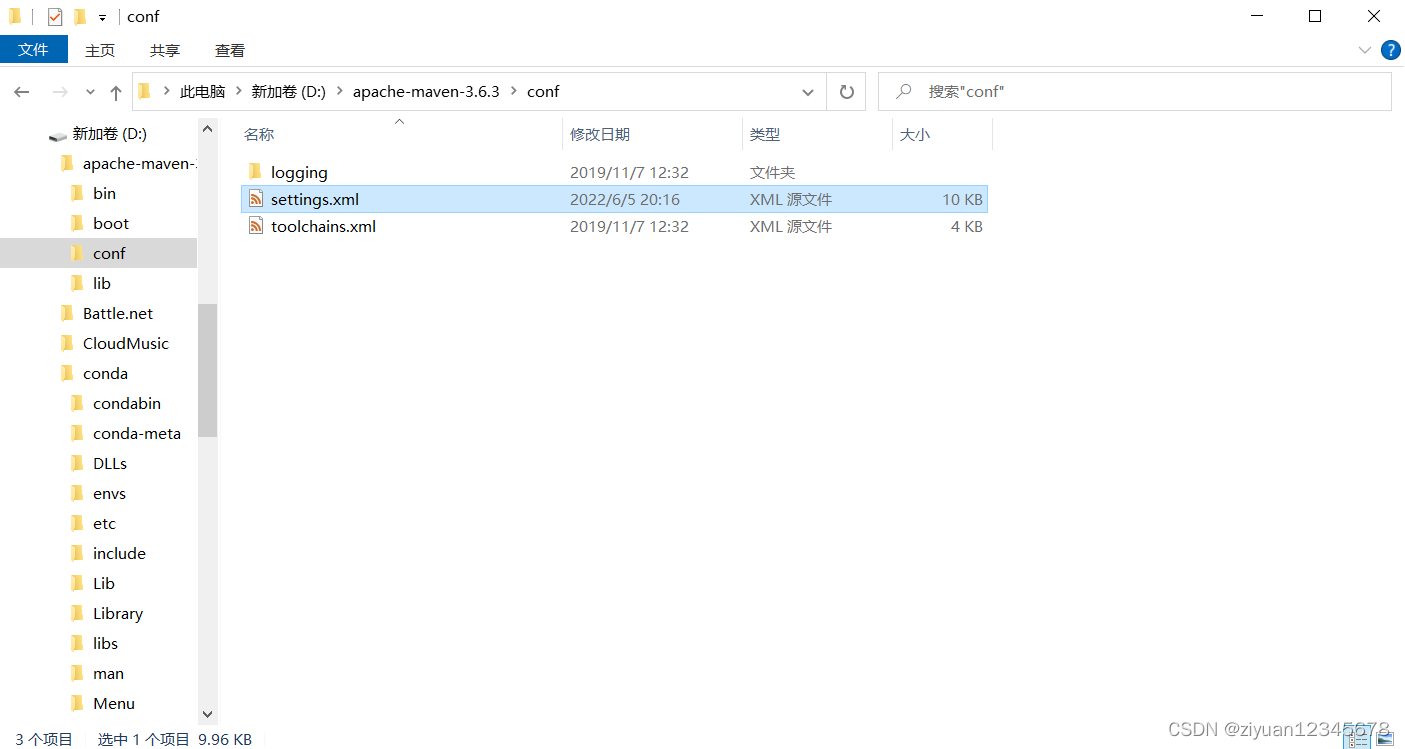Screen dimensions: 1405x749
Task: Open the chevron after 此电脑 breadcrumb
Action: [238, 91]
